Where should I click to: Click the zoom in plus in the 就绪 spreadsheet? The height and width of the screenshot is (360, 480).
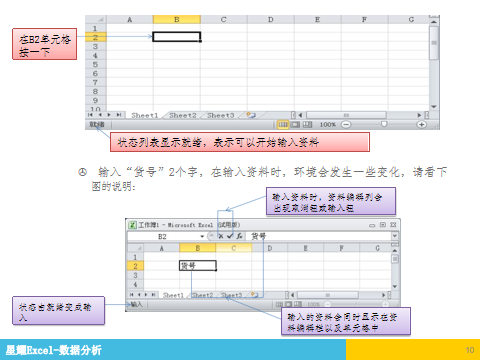(421, 125)
